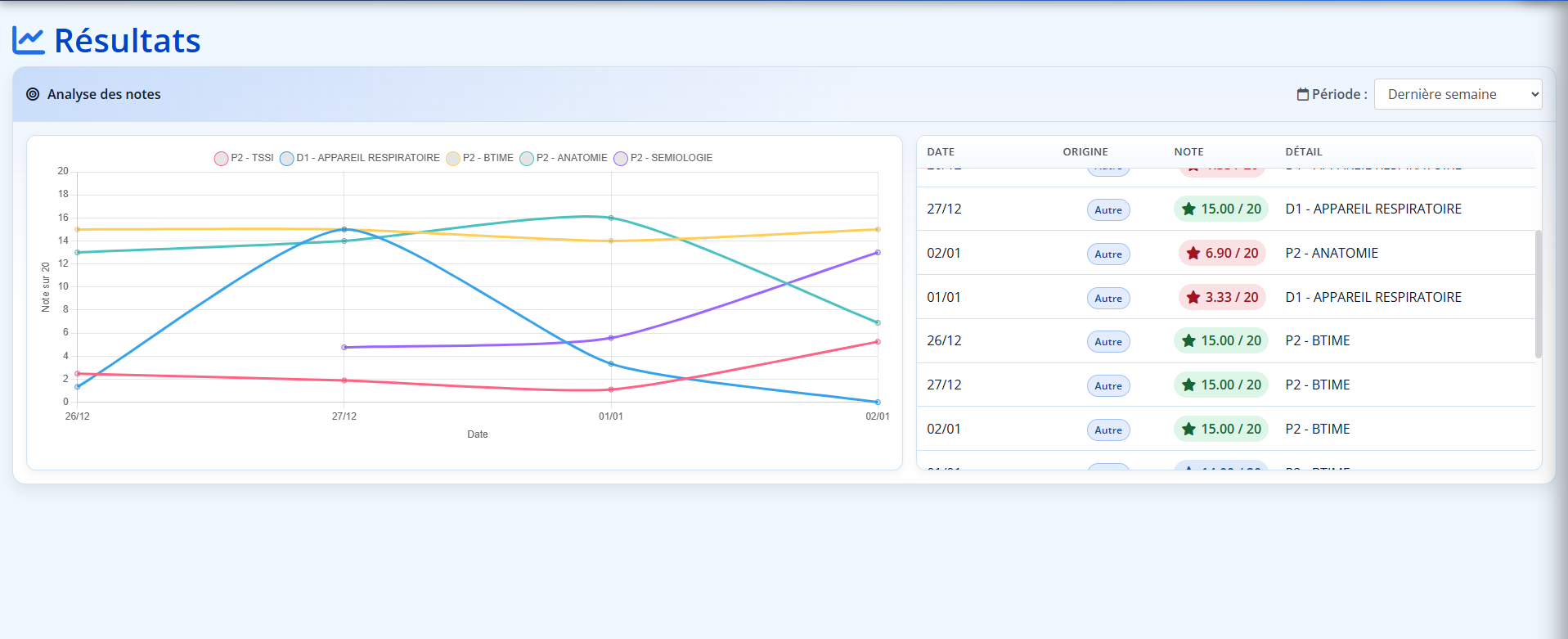
Task: Click the green star on 27/12 Appareil Respiratoire note
Action: point(1188,209)
